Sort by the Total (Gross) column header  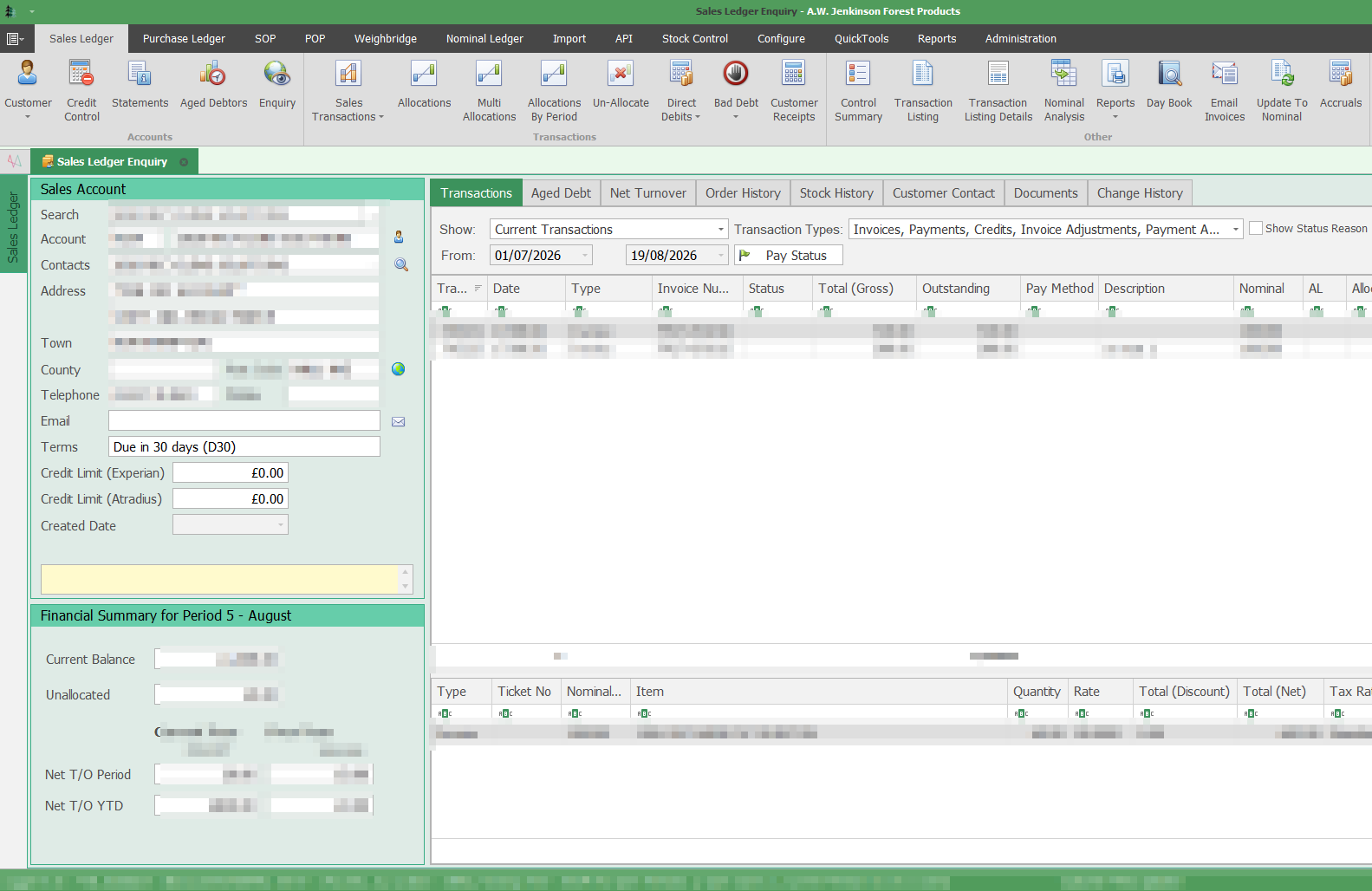(x=864, y=289)
